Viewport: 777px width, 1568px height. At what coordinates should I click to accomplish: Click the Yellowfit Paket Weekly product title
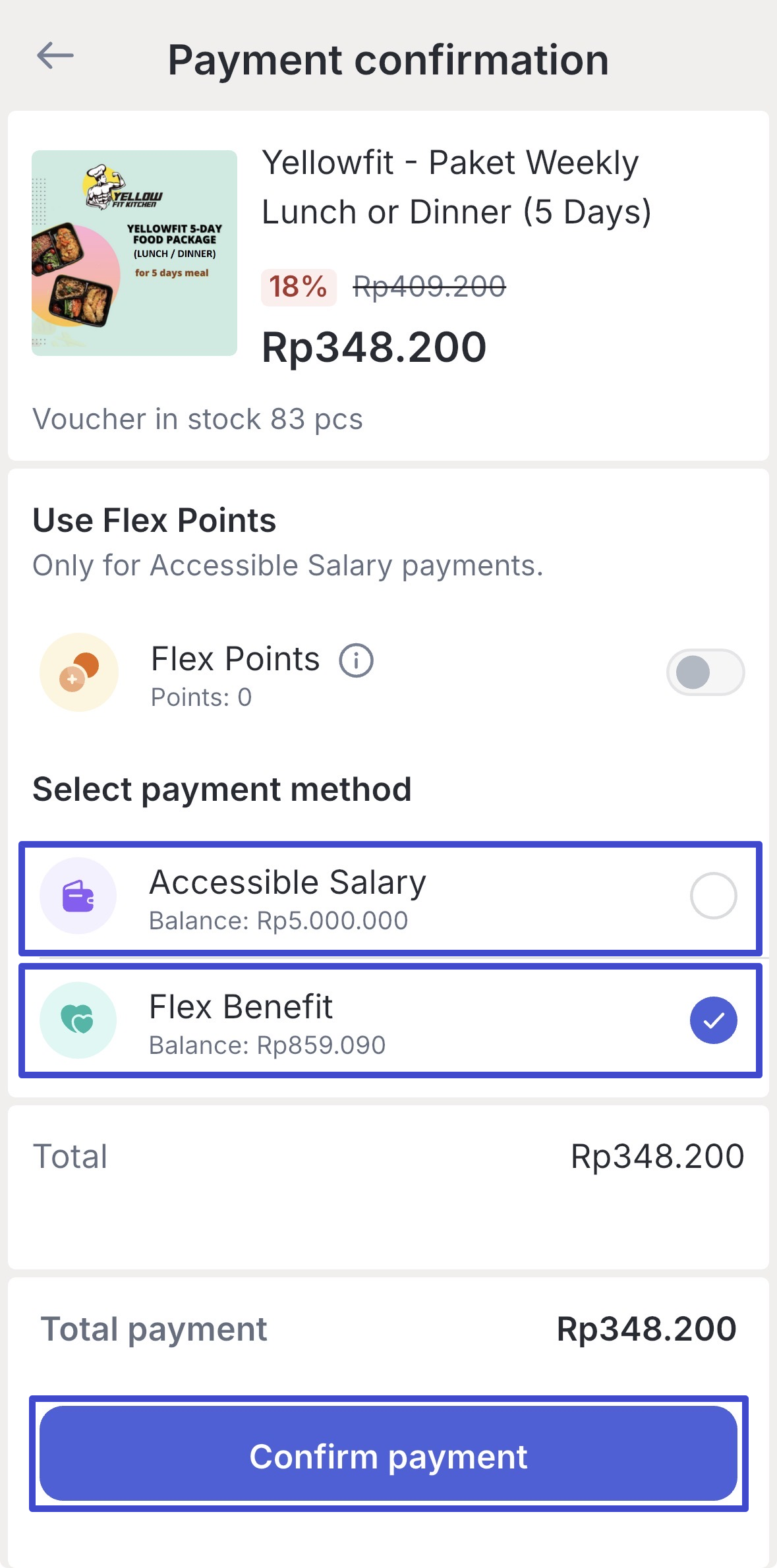pyautogui.click(x=456, y=187)
